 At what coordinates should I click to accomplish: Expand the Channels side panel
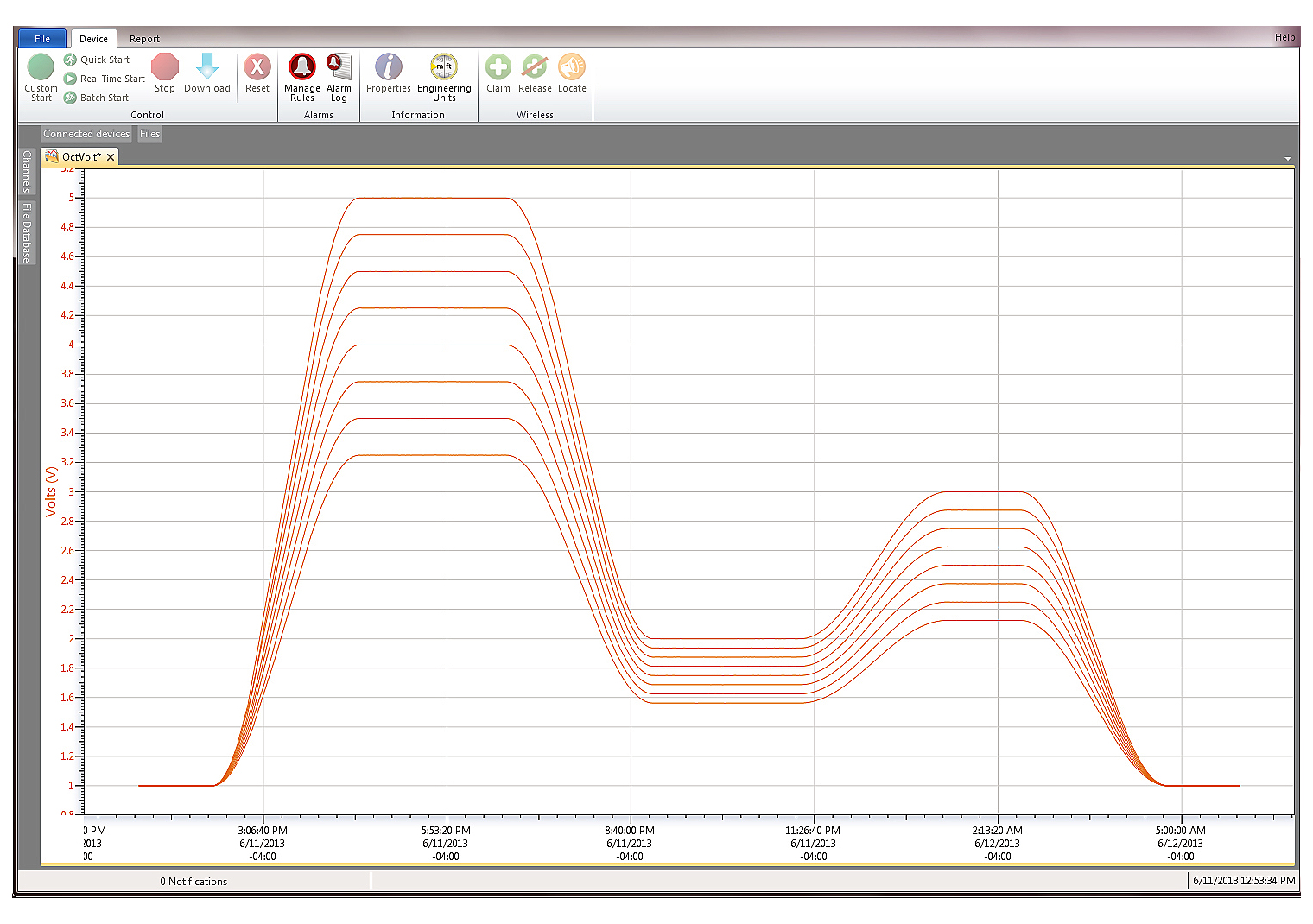point(27,171)
